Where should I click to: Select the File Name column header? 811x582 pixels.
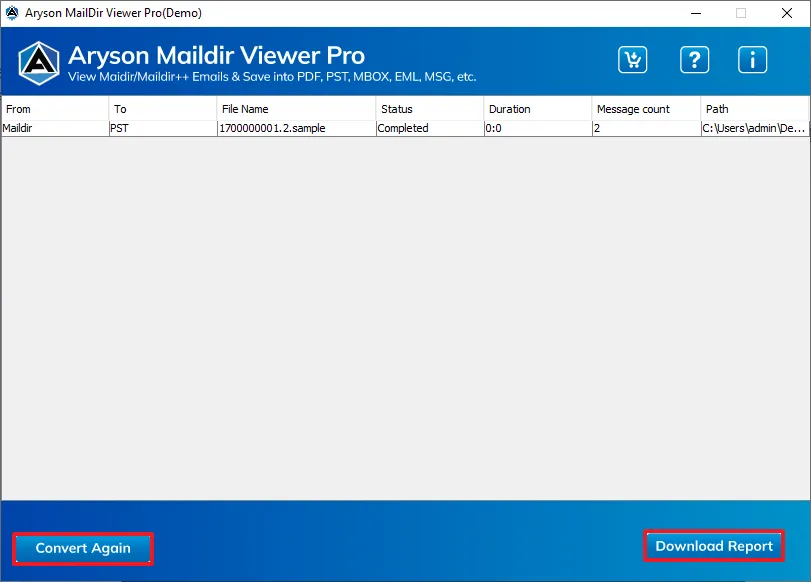tap(296, 109)
